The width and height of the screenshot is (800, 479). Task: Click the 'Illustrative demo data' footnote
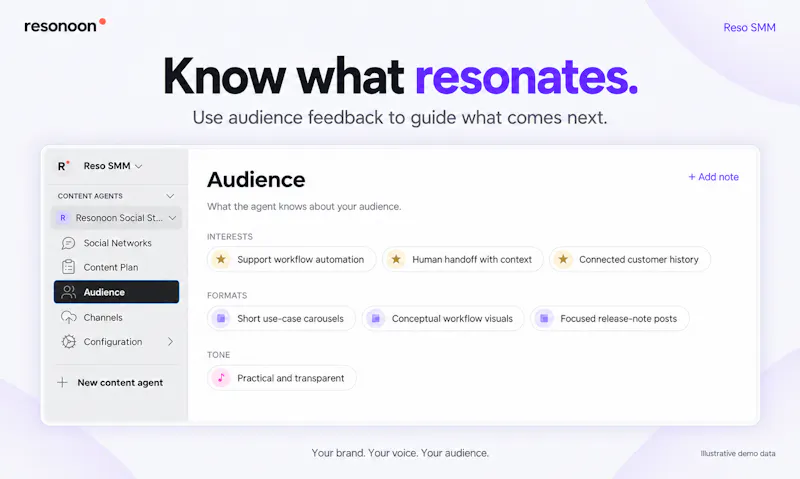738,453
